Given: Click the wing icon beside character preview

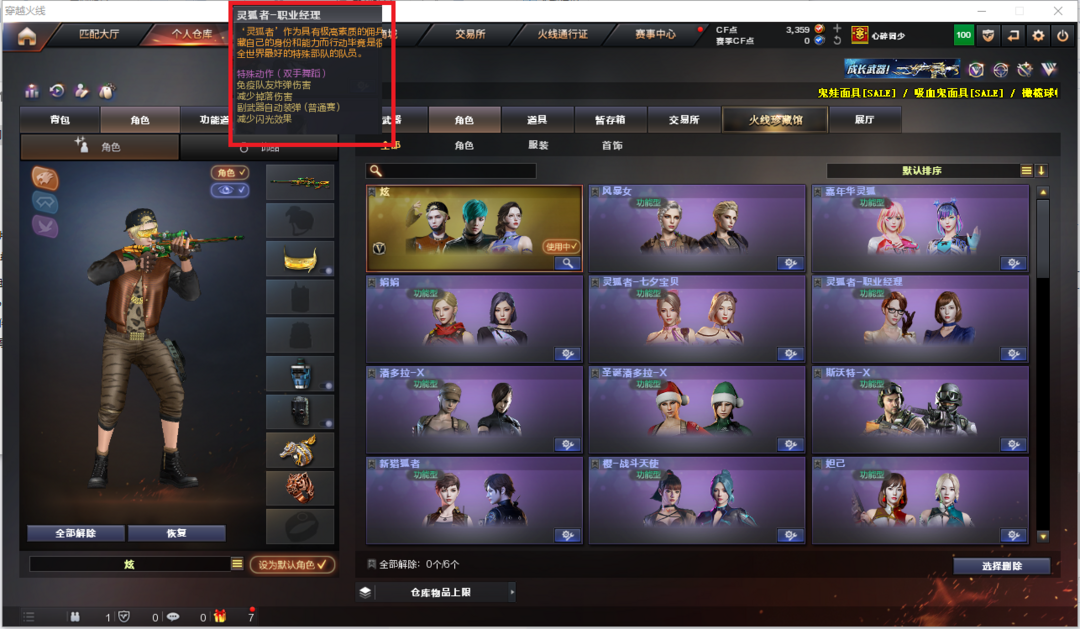Looking at the screenshot, I should (x=45, y=227).
